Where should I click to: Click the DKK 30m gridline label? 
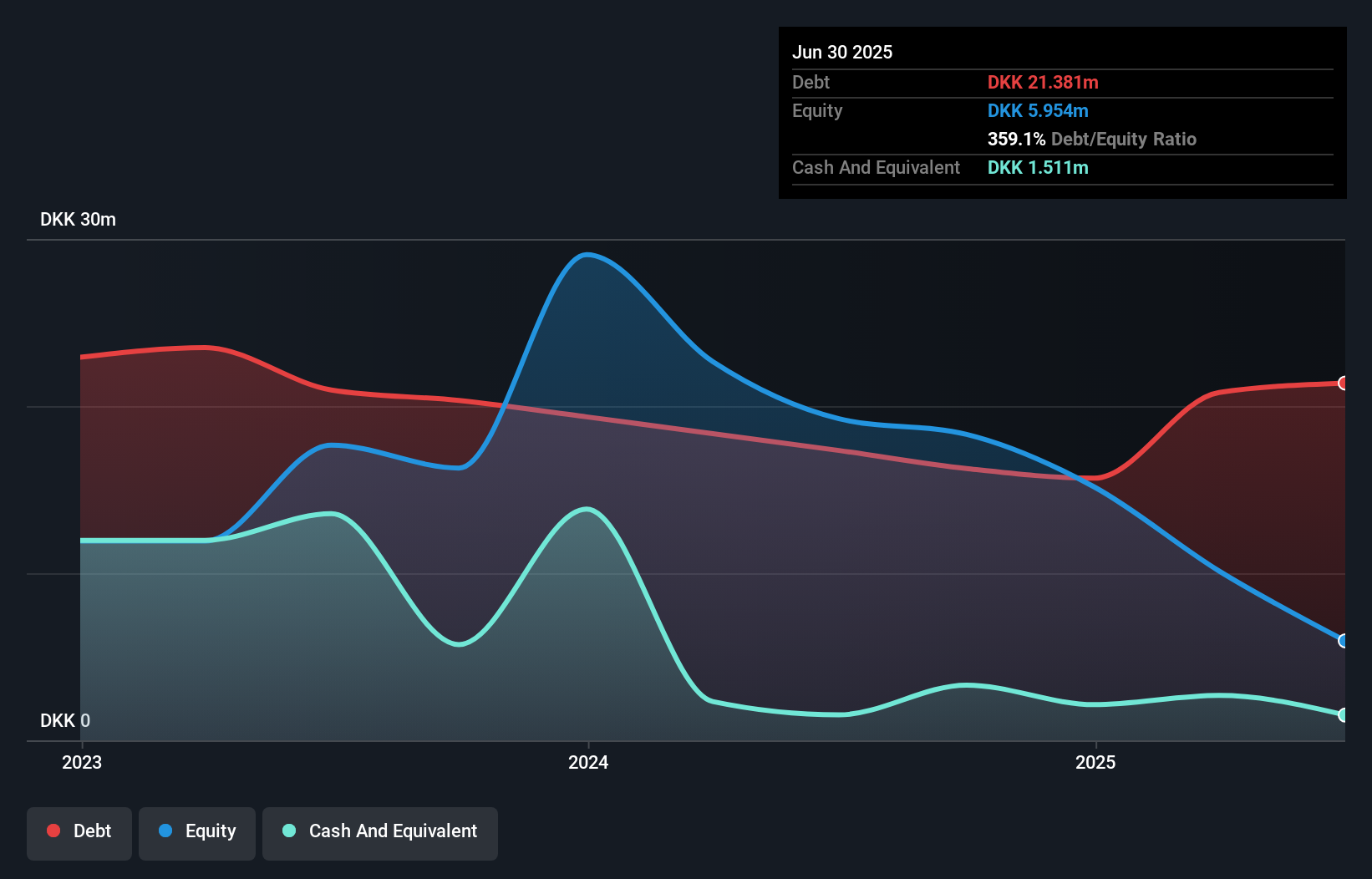coord(77,219)
